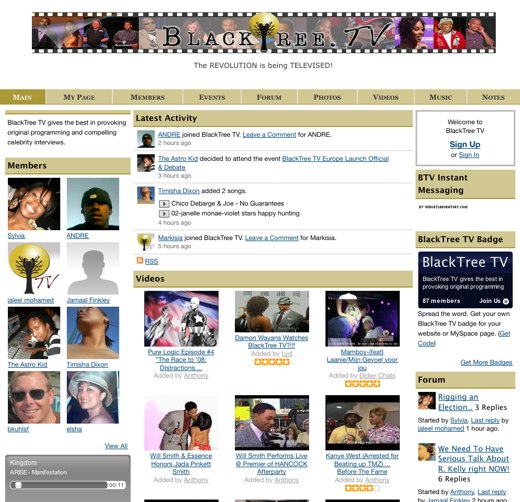Click The Astro Kid activity avatar

[x=146, y=163]
